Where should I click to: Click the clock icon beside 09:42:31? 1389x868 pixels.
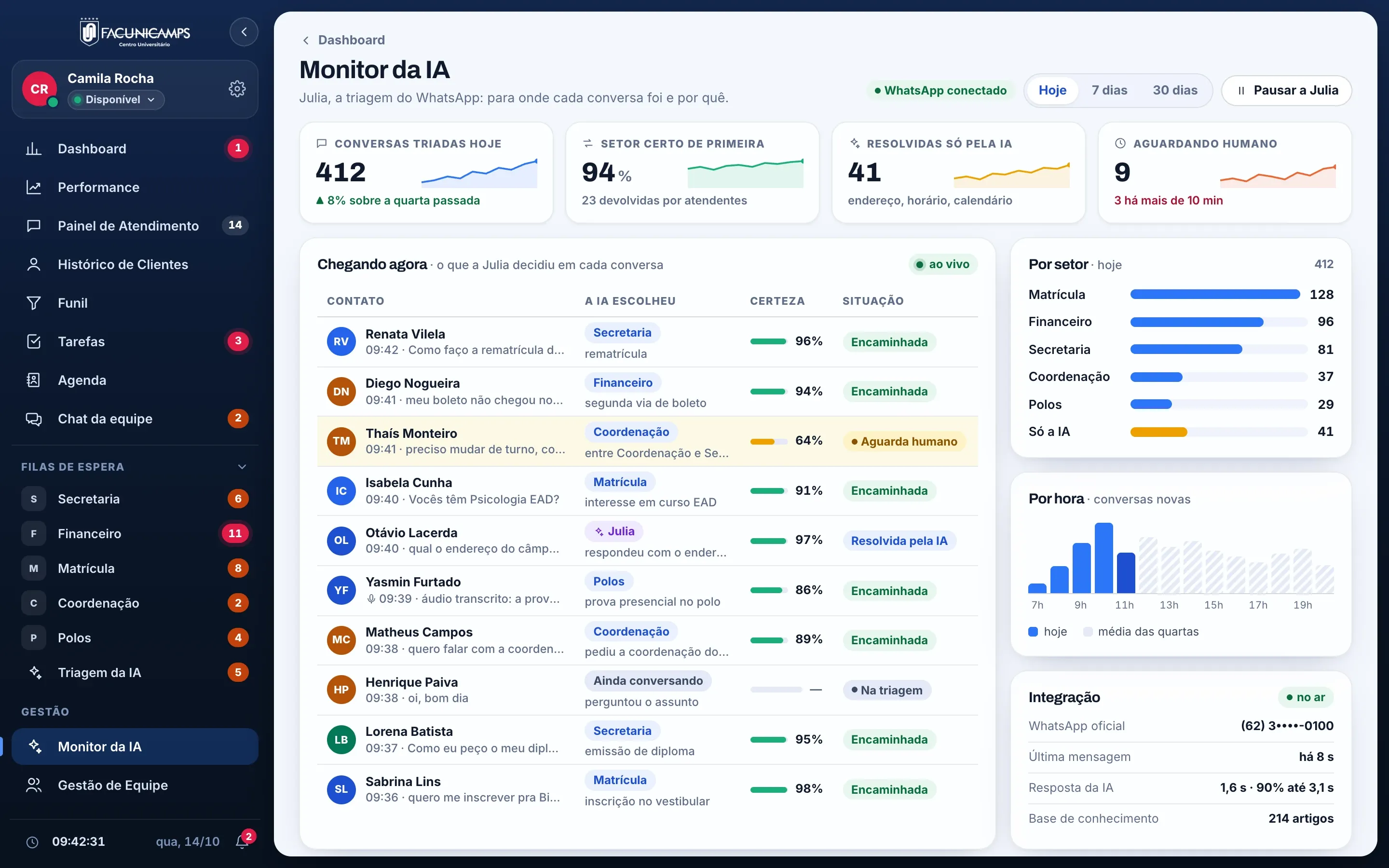pyautogui.click(x=33, y=842)
